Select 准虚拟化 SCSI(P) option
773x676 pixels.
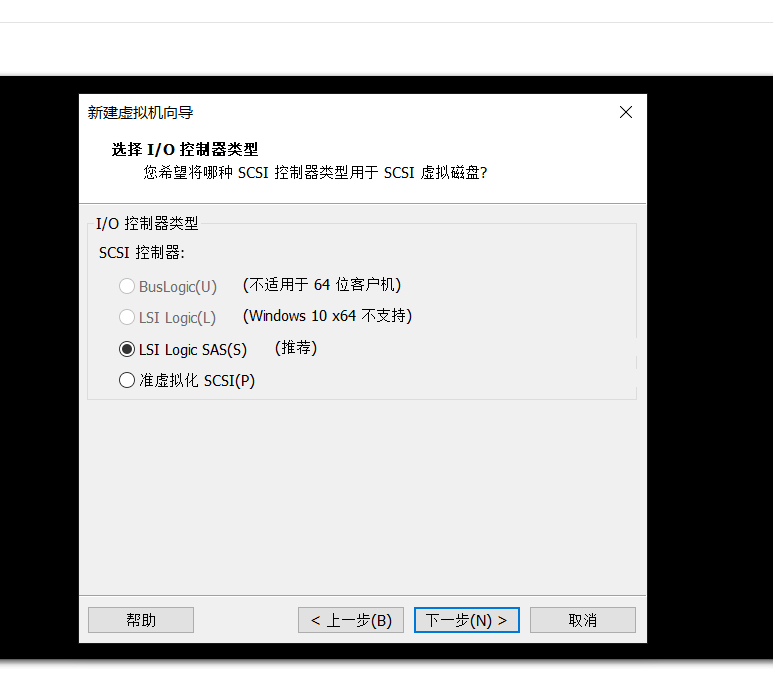click(x=187, y=381)
